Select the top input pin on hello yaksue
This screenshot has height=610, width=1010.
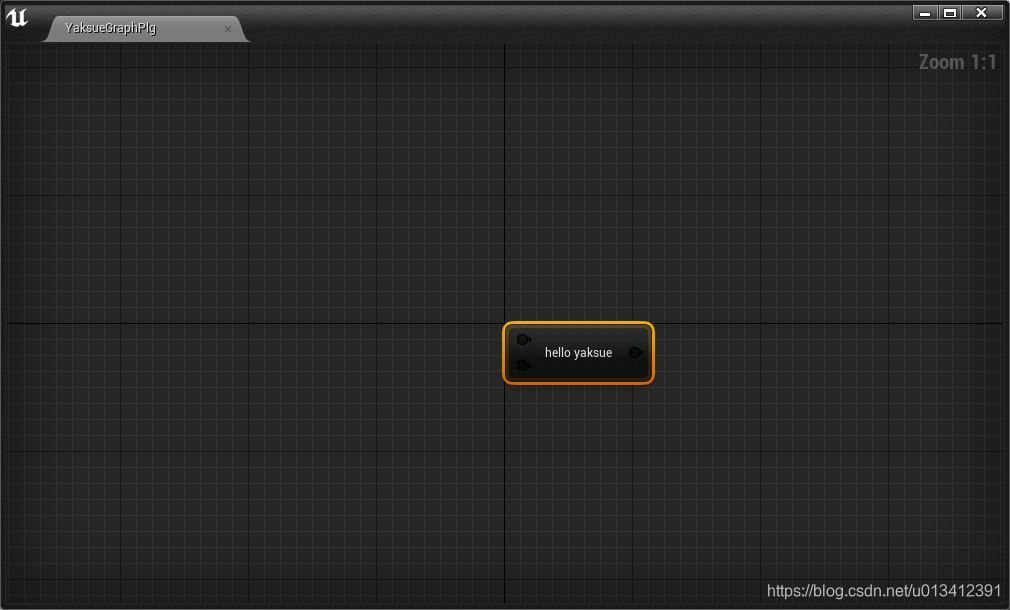point(523,339)
